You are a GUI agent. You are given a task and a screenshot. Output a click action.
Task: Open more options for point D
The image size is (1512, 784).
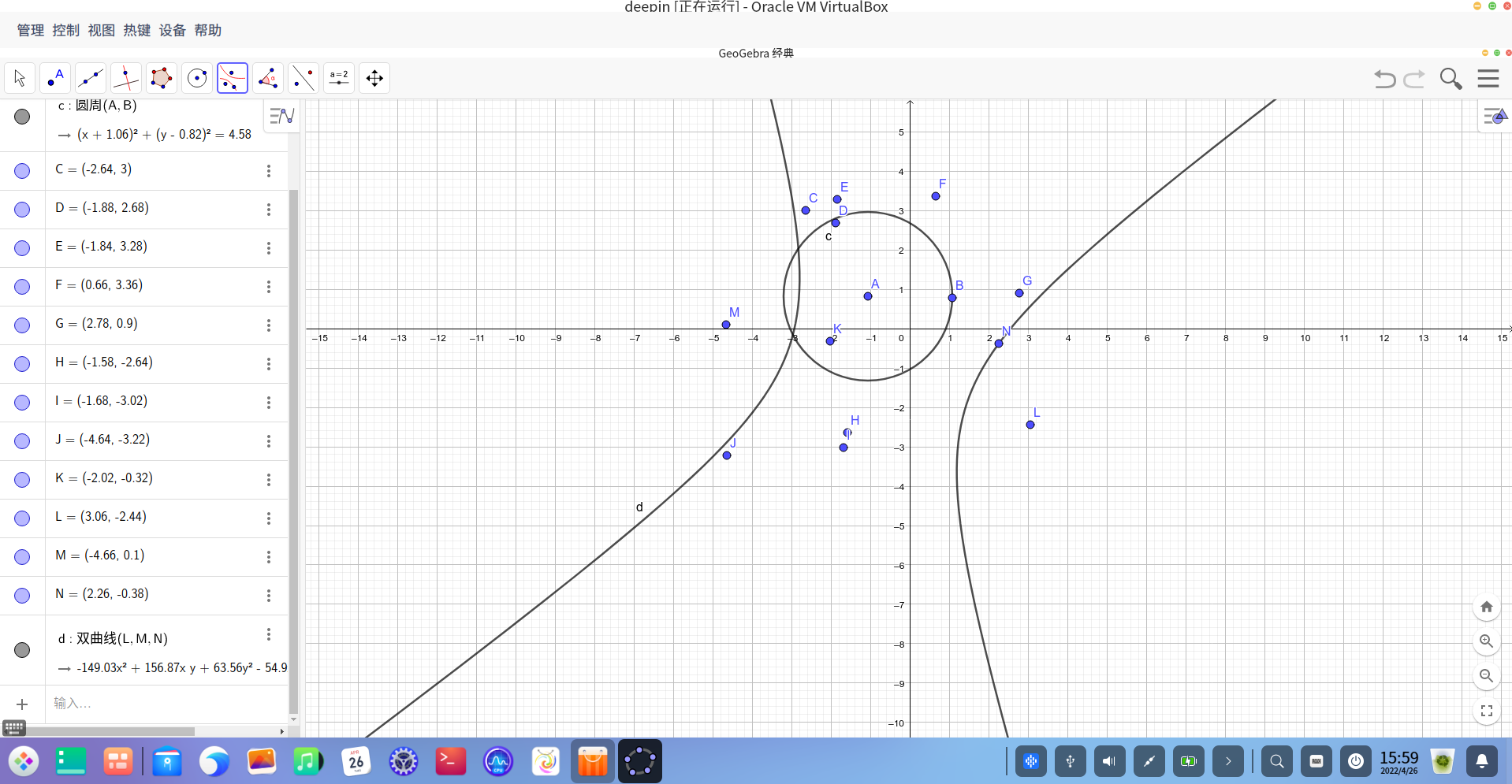click(269, 210)
